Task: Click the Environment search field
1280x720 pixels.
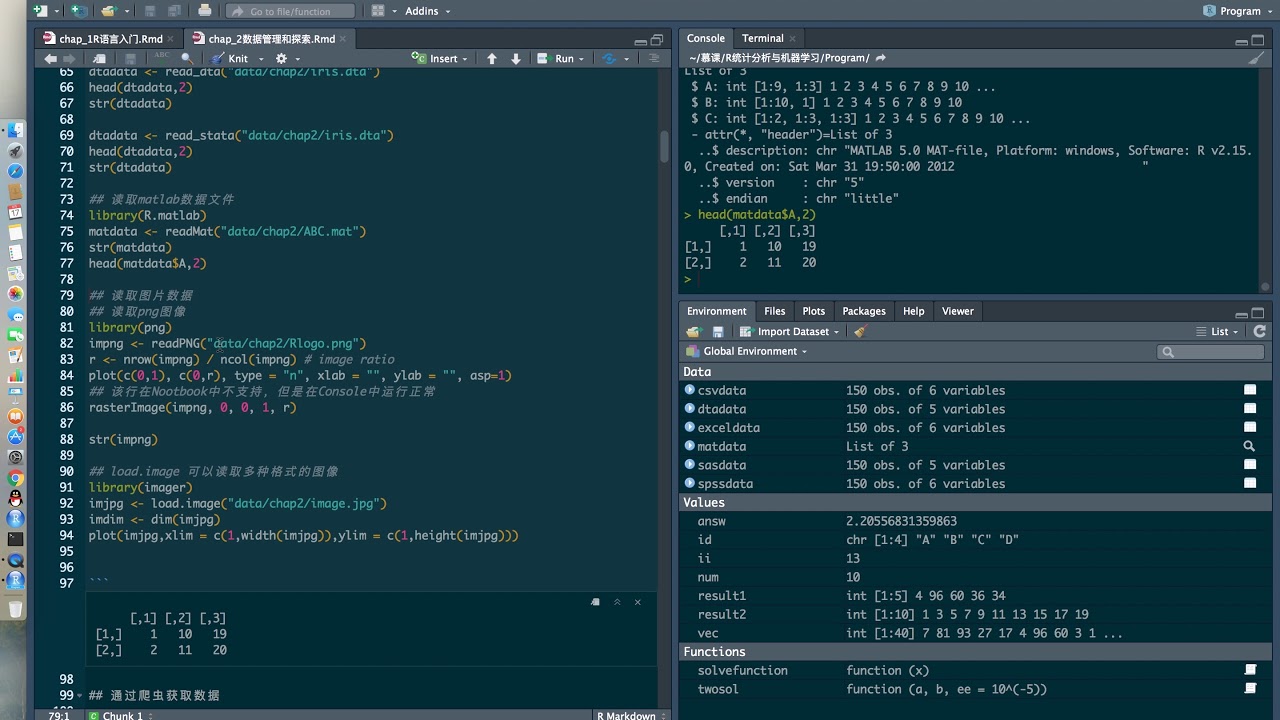Action: point(1211,351)
